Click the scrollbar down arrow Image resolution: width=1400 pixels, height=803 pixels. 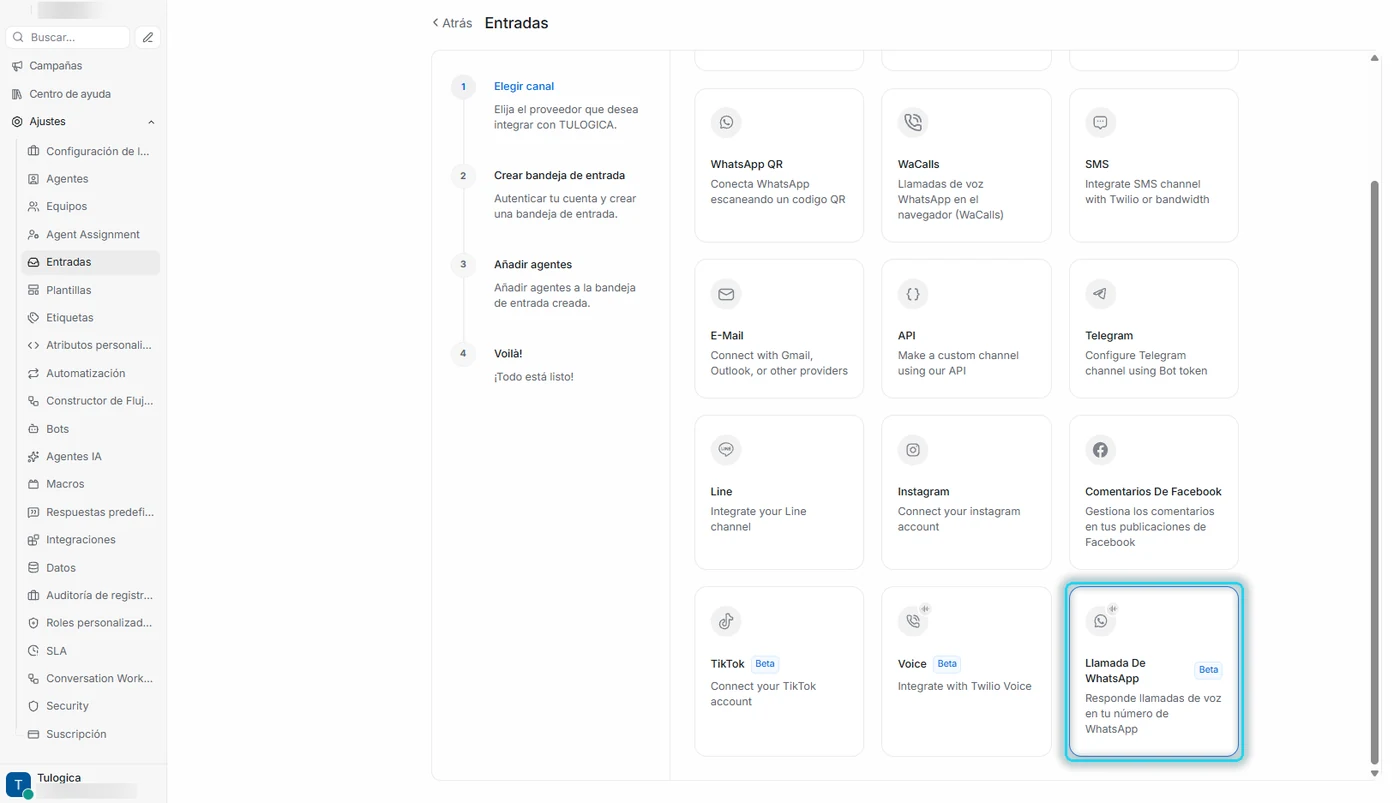coord(1375,773)
